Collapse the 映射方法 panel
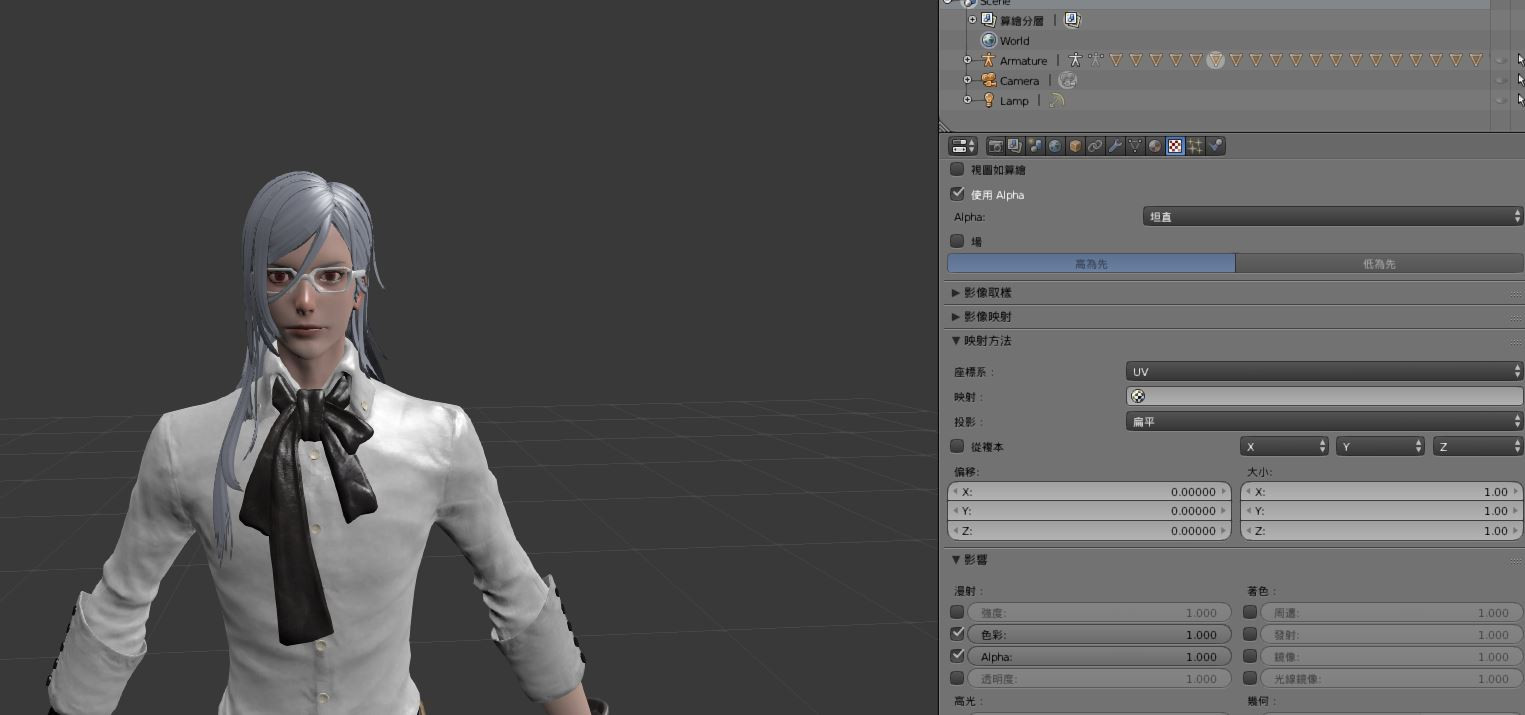Viewport: 1525px width, 715px height. 956,341
